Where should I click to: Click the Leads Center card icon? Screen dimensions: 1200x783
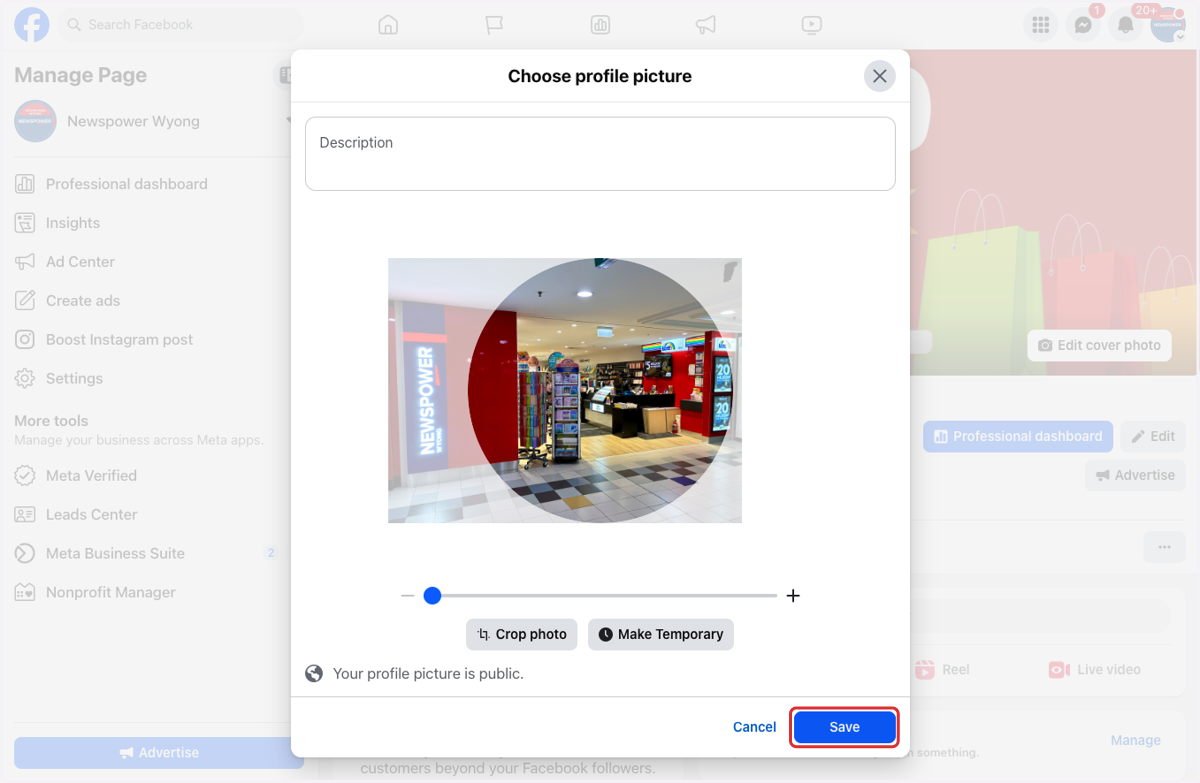pos(25,515)
